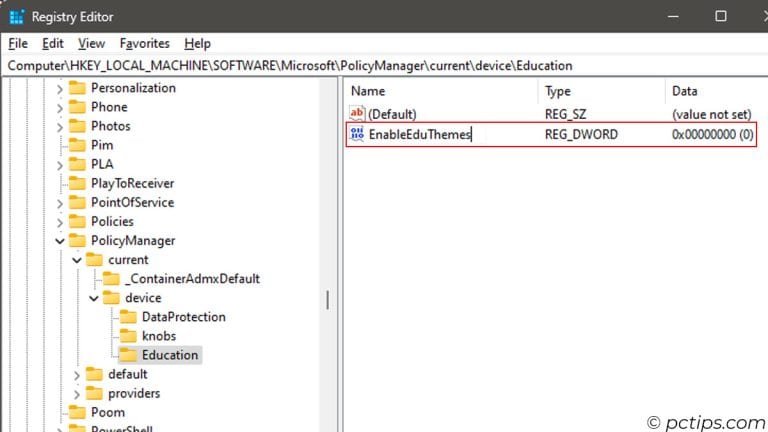Open the File menu
This screenshot has width=768, height=432.
[18, 43]
